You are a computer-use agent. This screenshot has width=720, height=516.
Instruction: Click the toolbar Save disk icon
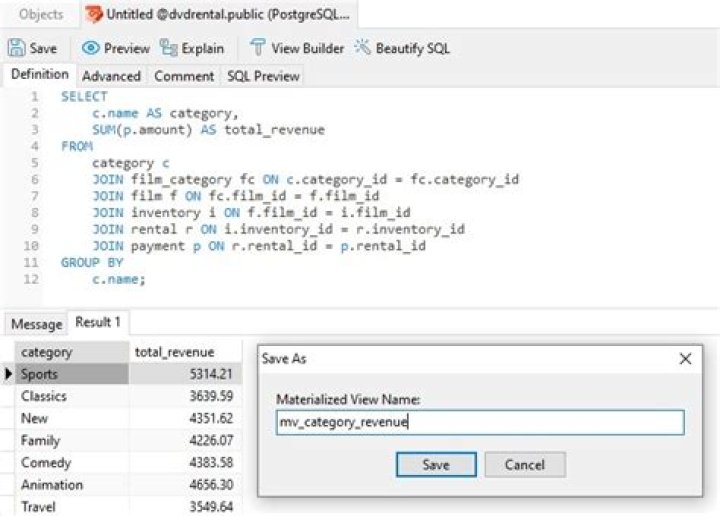click(x=17, y=48)
